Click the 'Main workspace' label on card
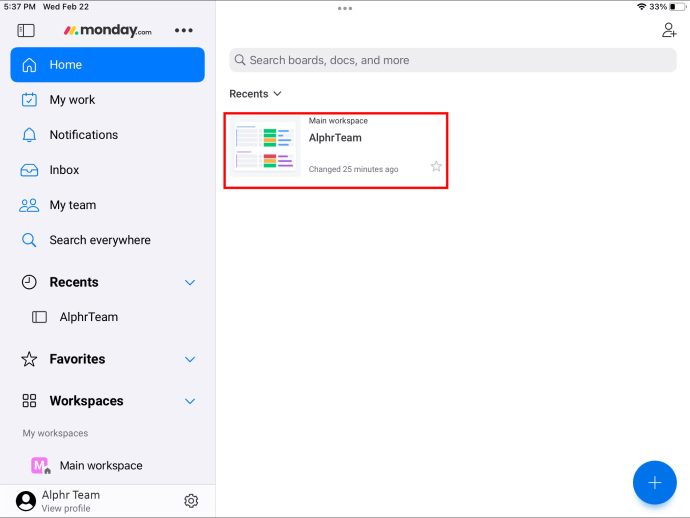690x518 pixels. pos(338,121)
